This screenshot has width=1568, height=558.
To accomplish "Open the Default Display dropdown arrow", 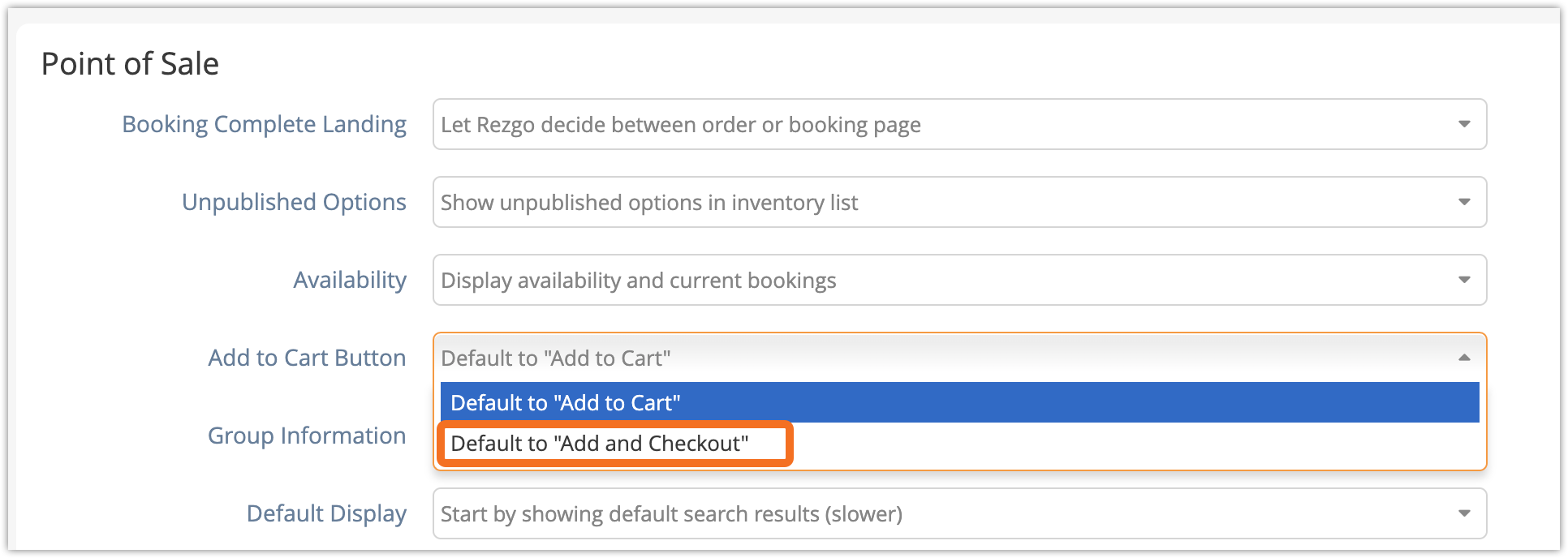I will tap(1464, 513).
